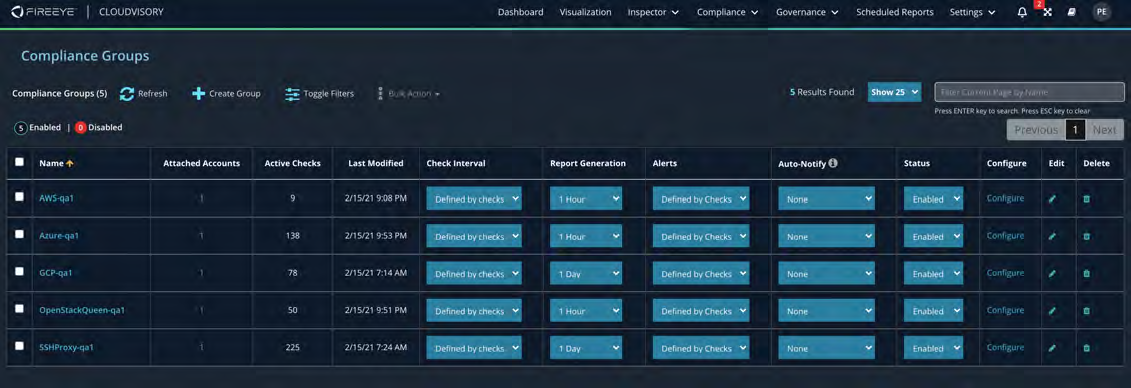Click Configure link for SSHProxy-qa1
Viewport: 1131px width, 388px height.
[1005, 348]
